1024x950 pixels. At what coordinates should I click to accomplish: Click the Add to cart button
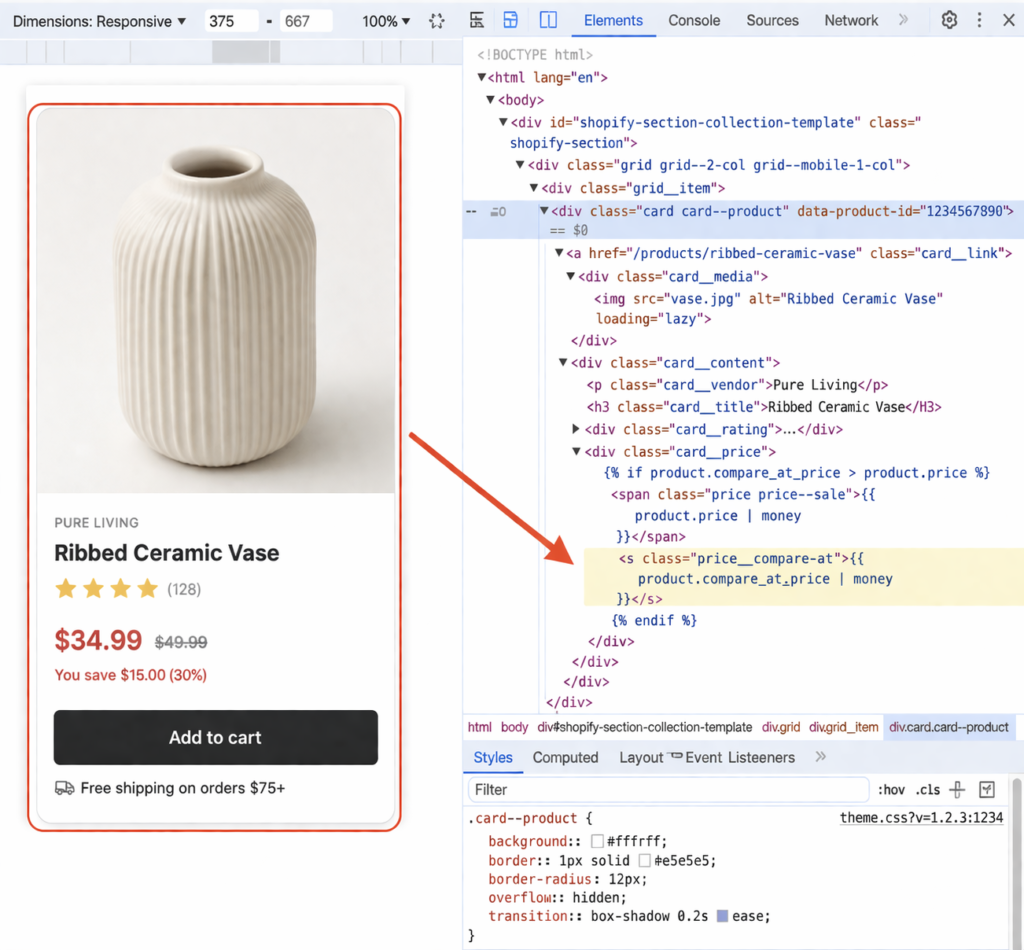coord(215,737)
